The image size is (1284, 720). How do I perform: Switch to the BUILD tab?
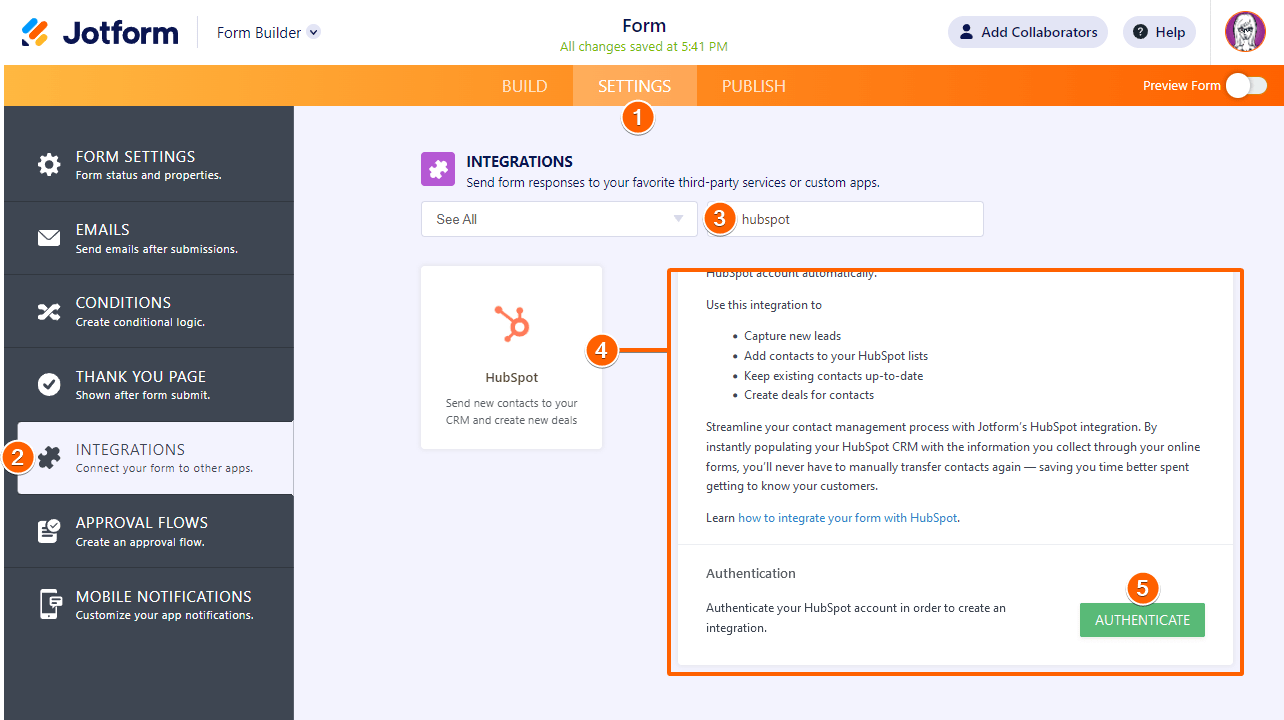(524, 86)
